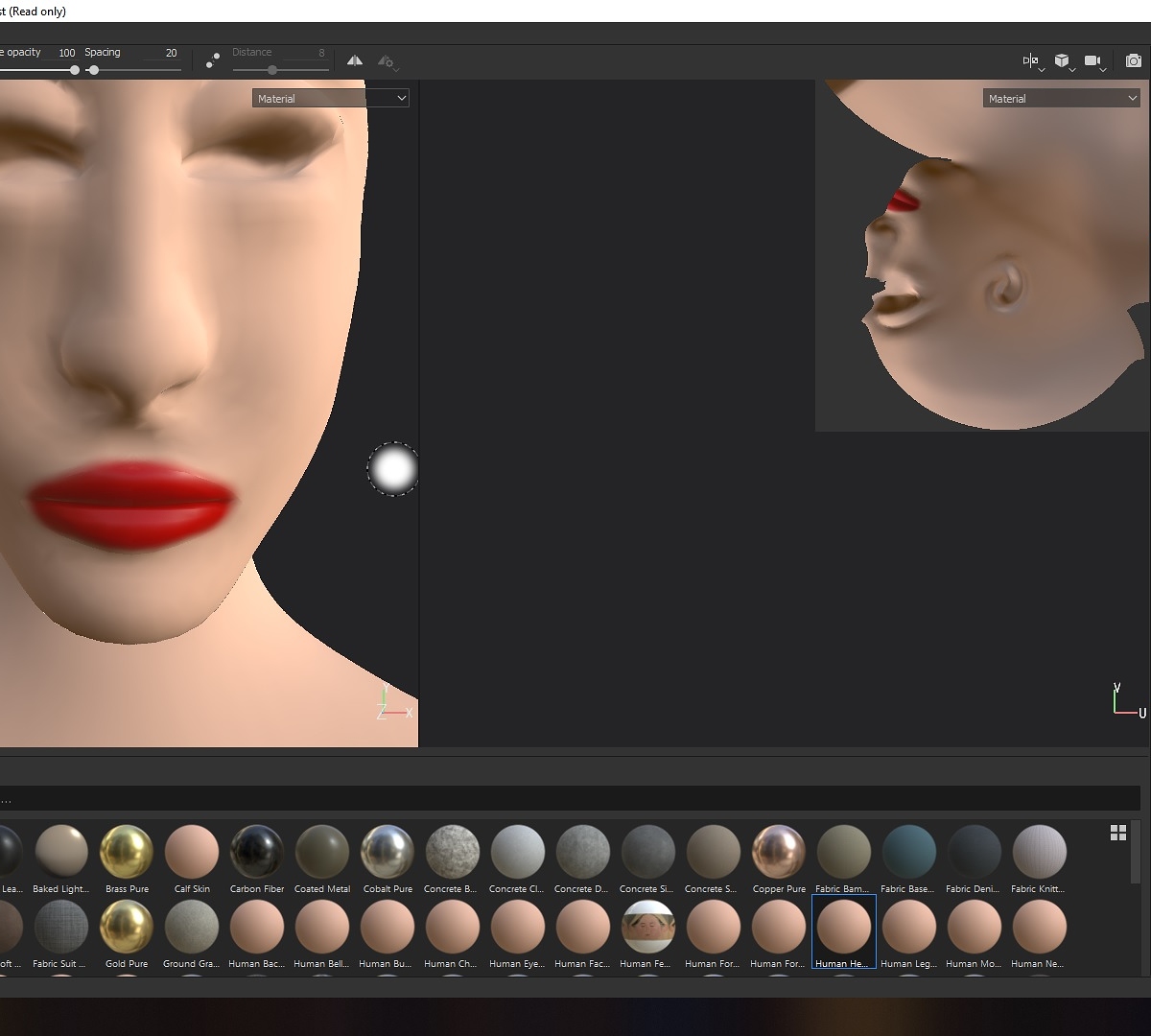1151x1036 pixels.
Task: Open the symmetry settings icon
Action: pos(388,62)
